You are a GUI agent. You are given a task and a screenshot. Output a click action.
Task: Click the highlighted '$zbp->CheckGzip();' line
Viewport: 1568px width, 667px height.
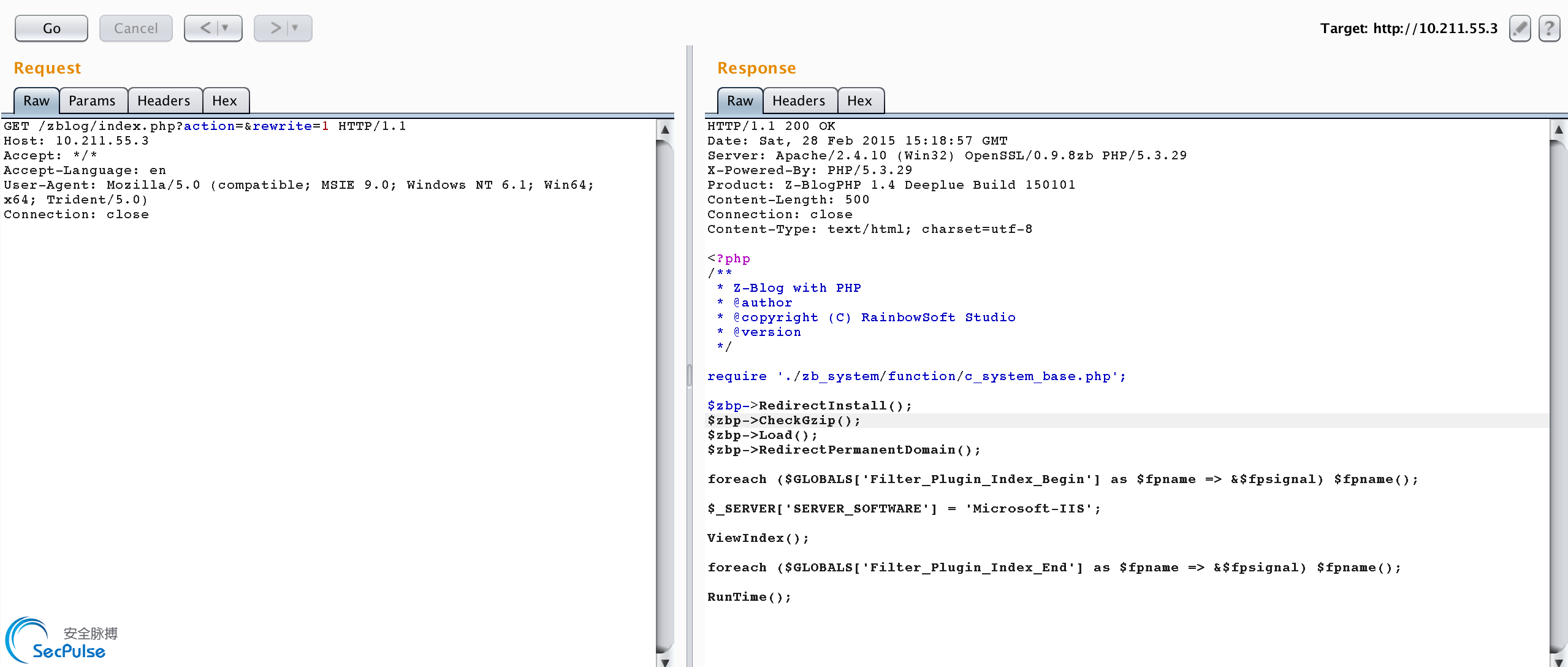[784, 421]
